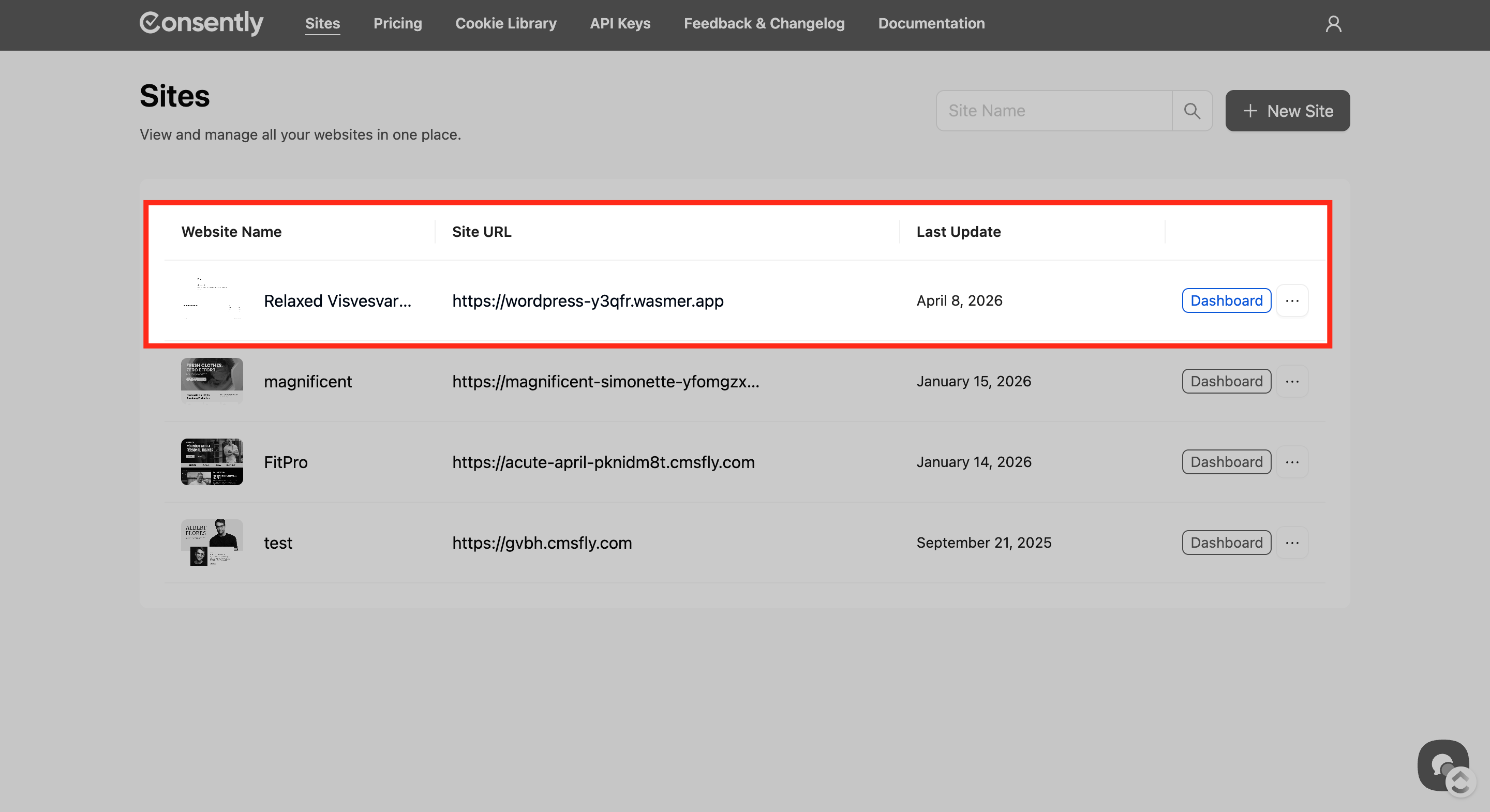1490x812 pixels.
Task: Click the New Site button
Action: pos(1287,111)
